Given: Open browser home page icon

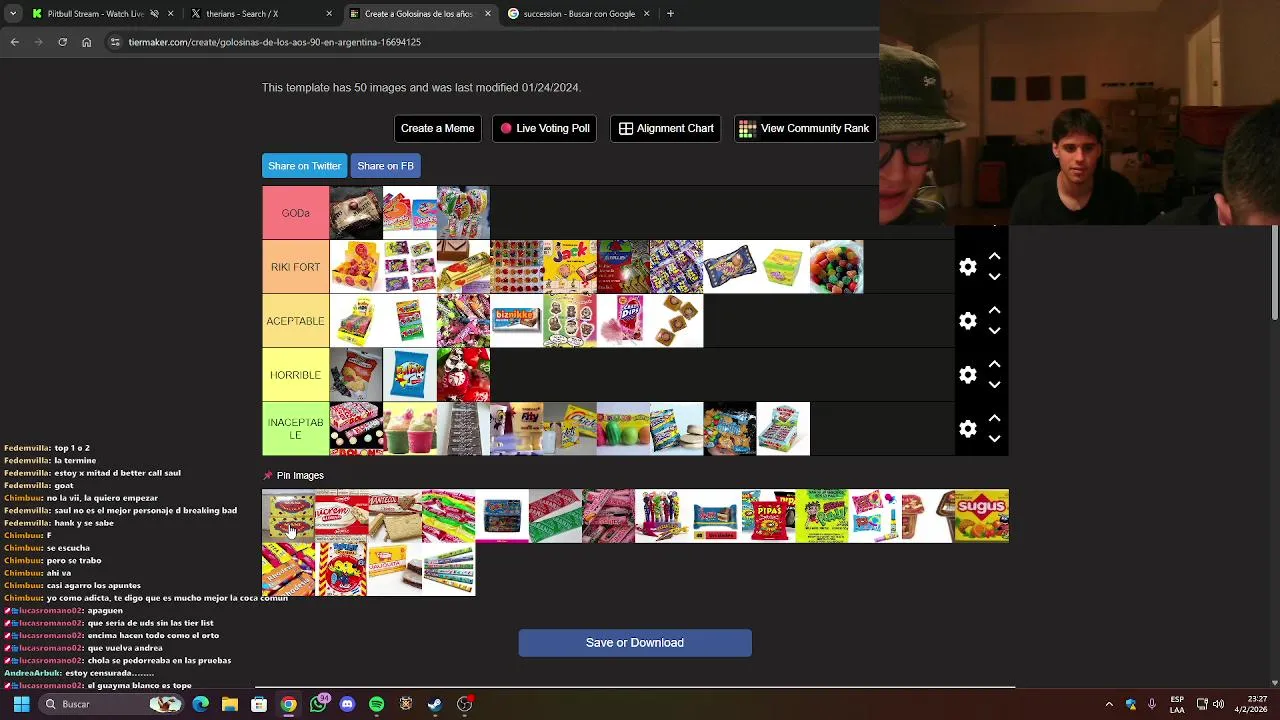Looking at the screenshot, I should [x=86, y=42].
